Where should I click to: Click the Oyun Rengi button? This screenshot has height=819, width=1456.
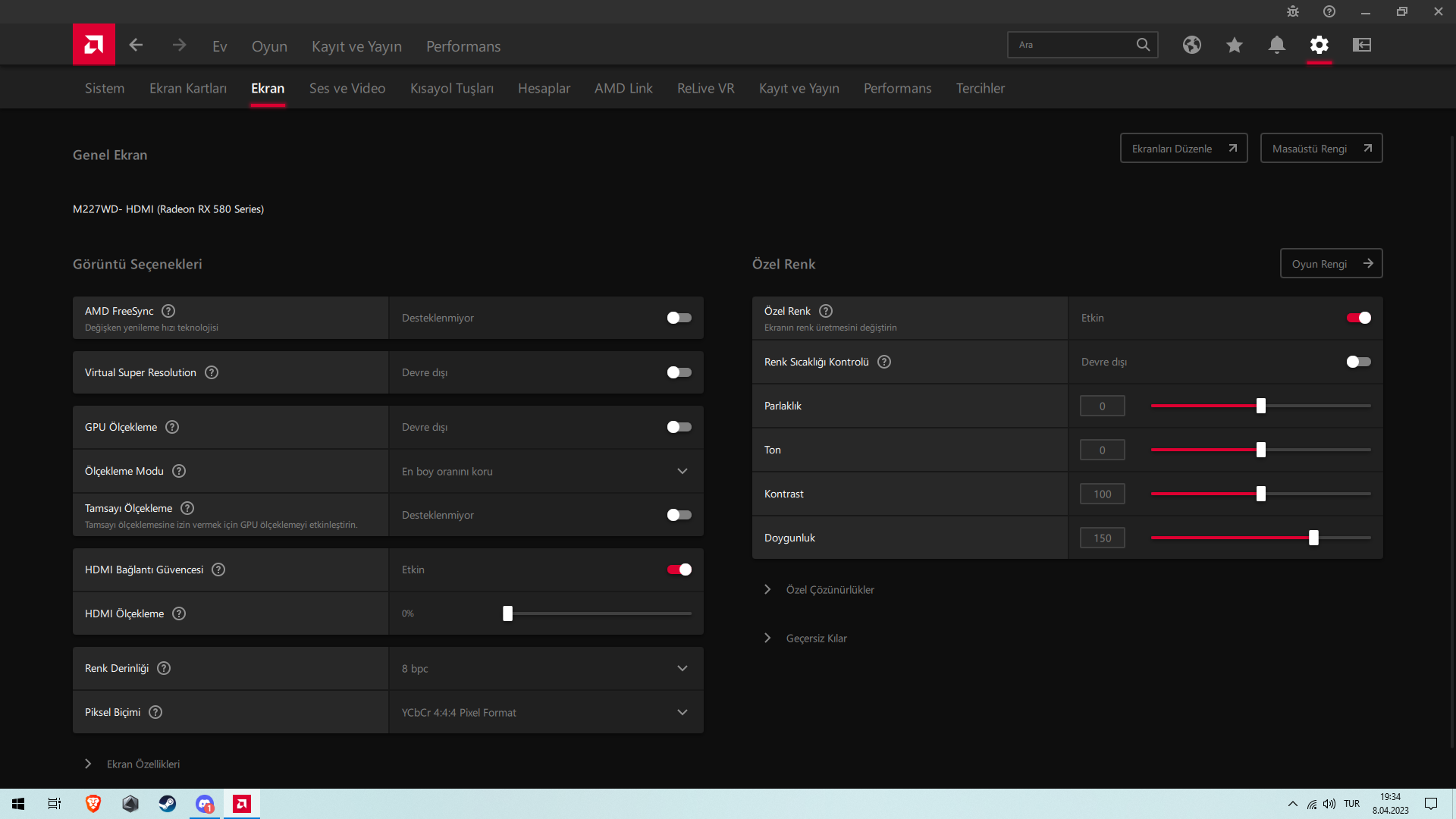(1331, 264)
